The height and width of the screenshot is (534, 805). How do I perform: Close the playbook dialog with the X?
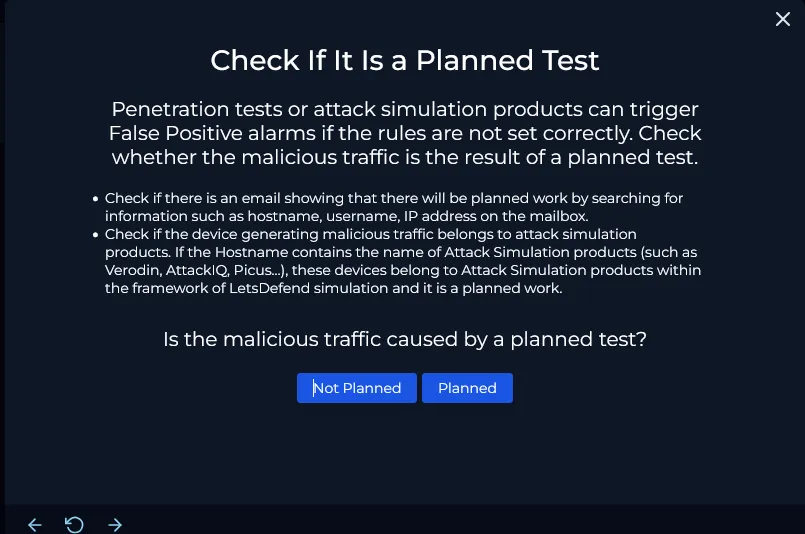783,19
